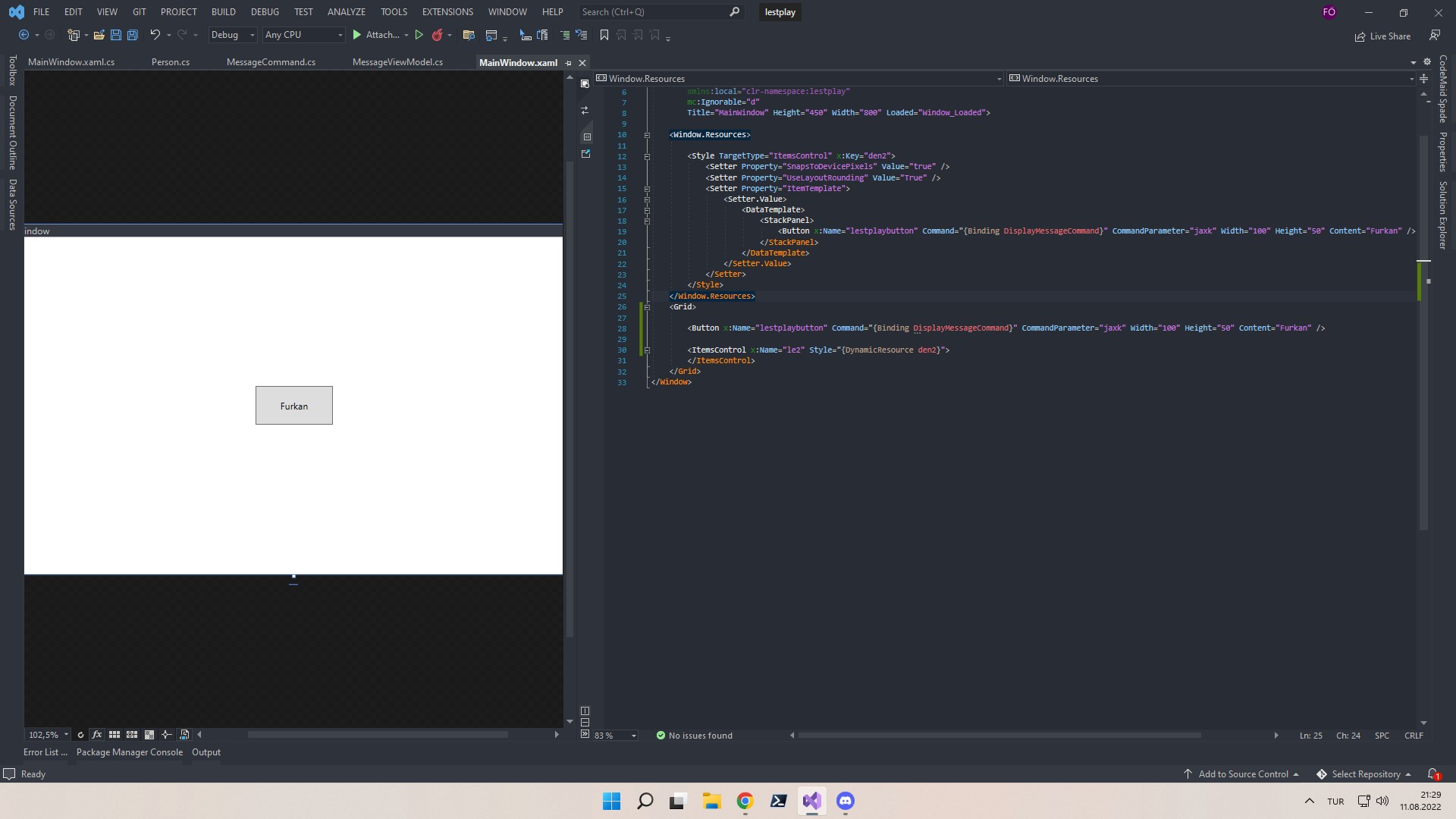Switch to the MainWindow.xaml.cs tab
The height and width of the screenshot is (819, 1456).
point(71,62)
